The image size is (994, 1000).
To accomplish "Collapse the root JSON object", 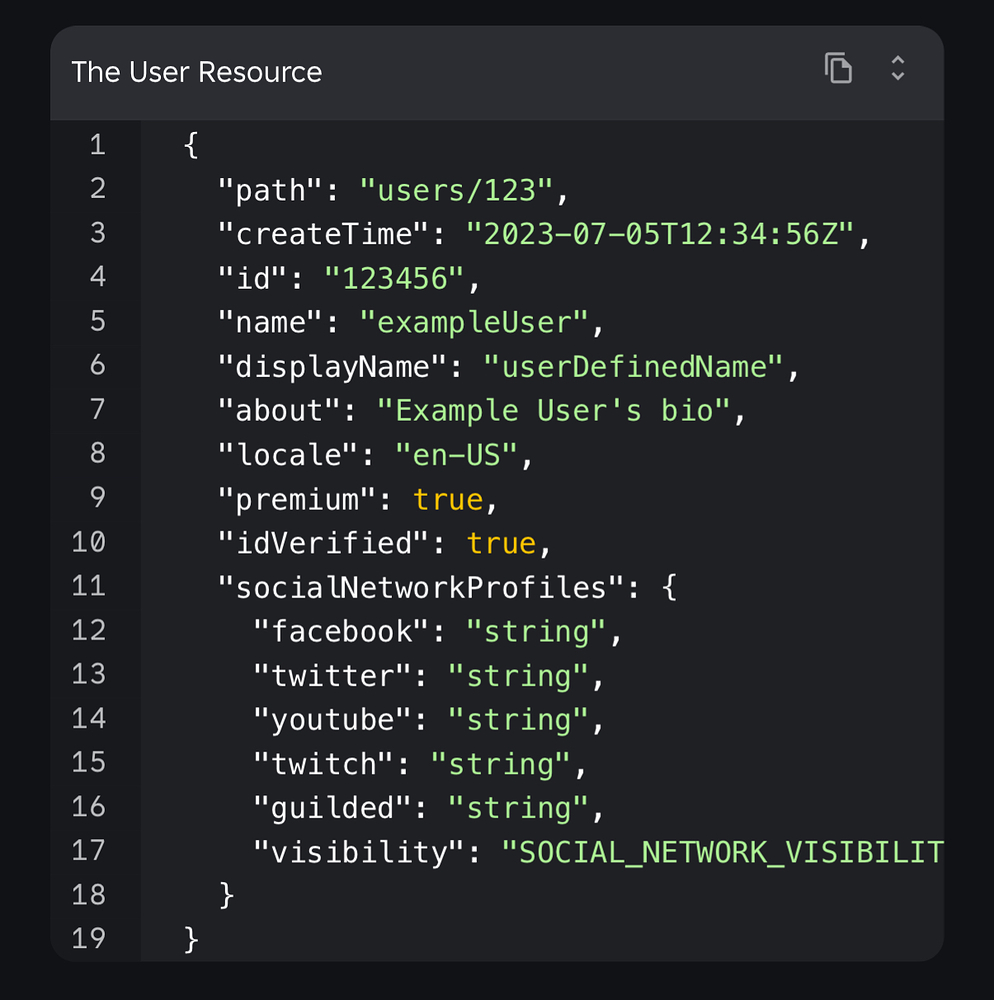I will pos(190,144).
